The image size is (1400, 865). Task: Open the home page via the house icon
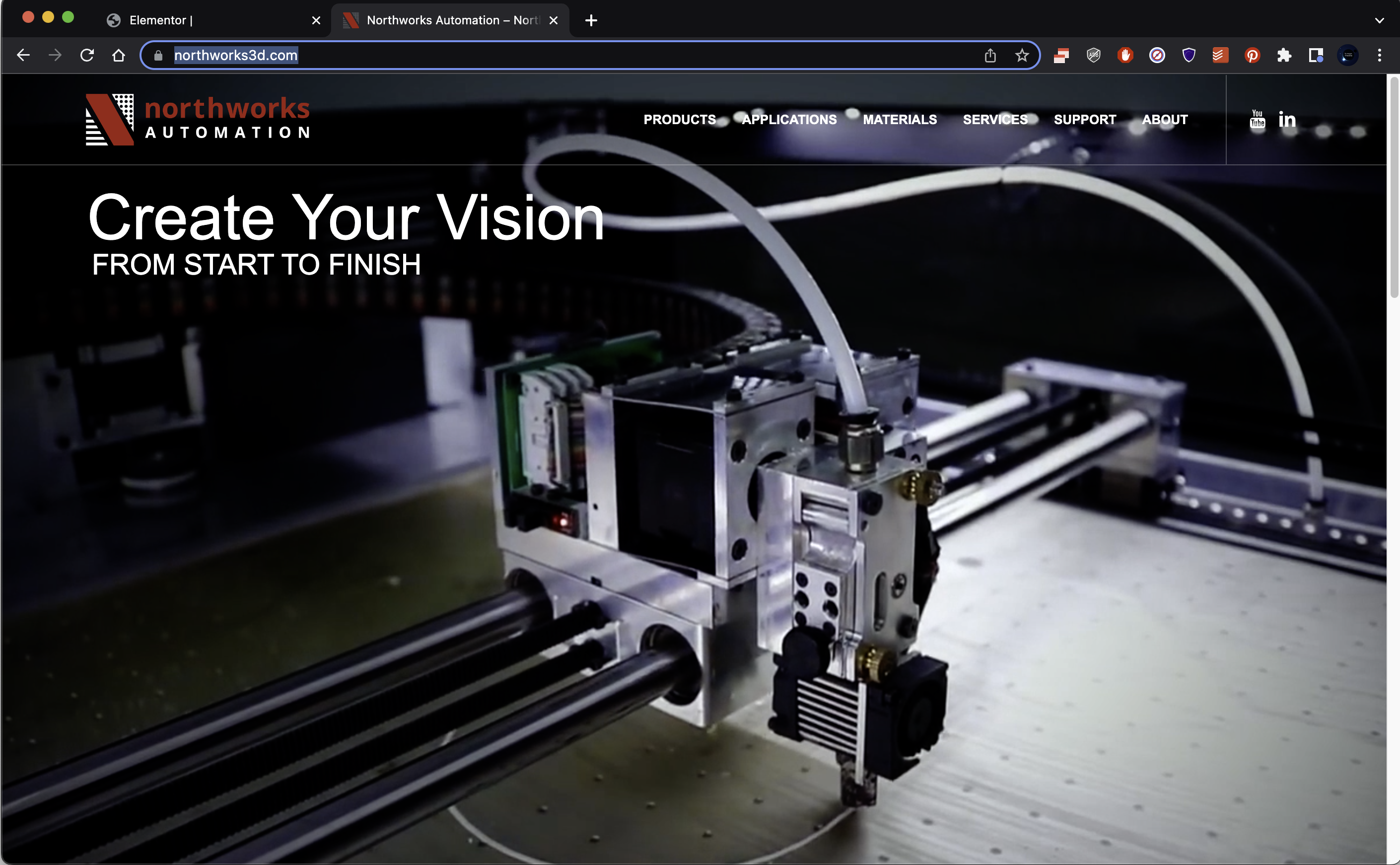pyautogui.click(x=118, y=56)
